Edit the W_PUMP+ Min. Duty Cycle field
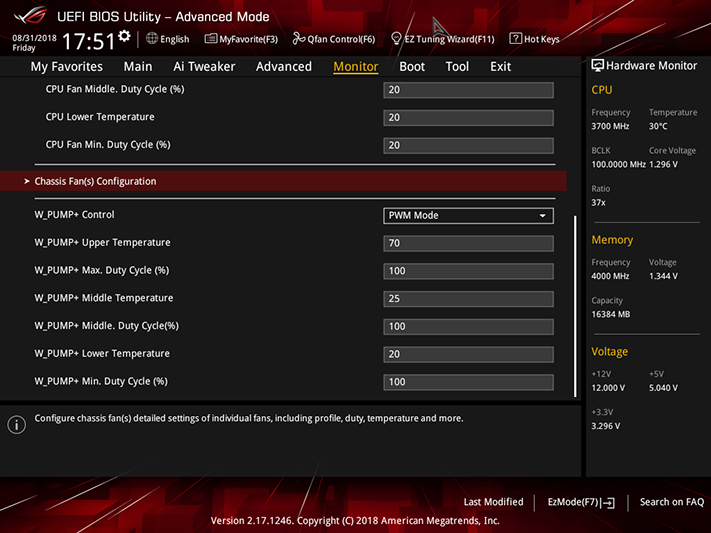The width and height of the screenshot is (711, 533). pos(468,381)
